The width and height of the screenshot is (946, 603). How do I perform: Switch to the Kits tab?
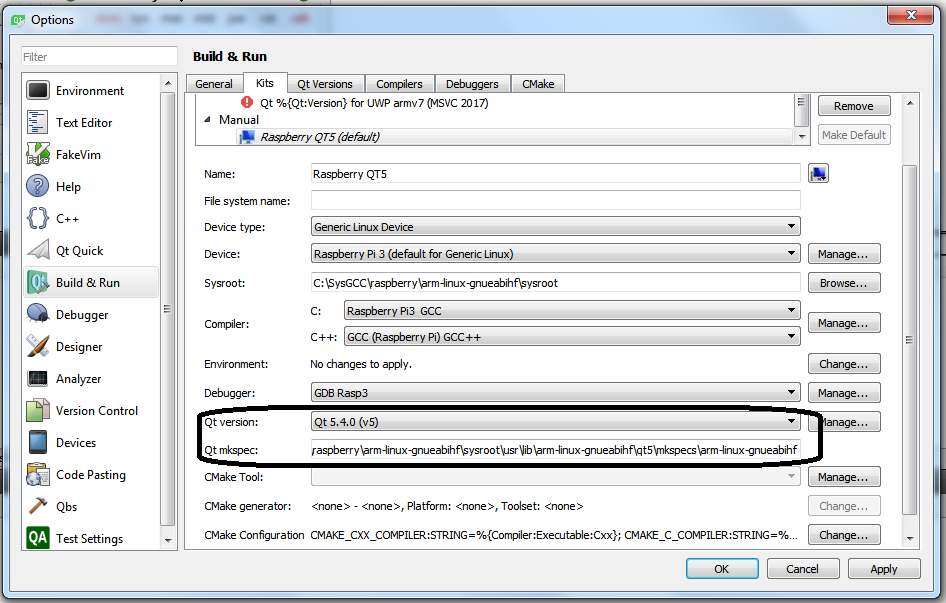264,83
